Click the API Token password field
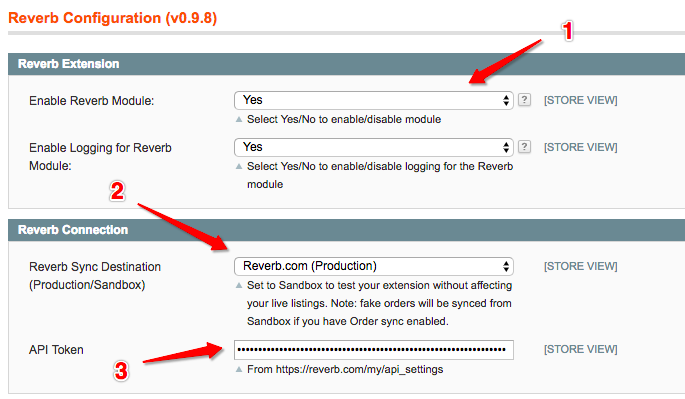Viewport: 685px width, 399px height. click(374, 350)
